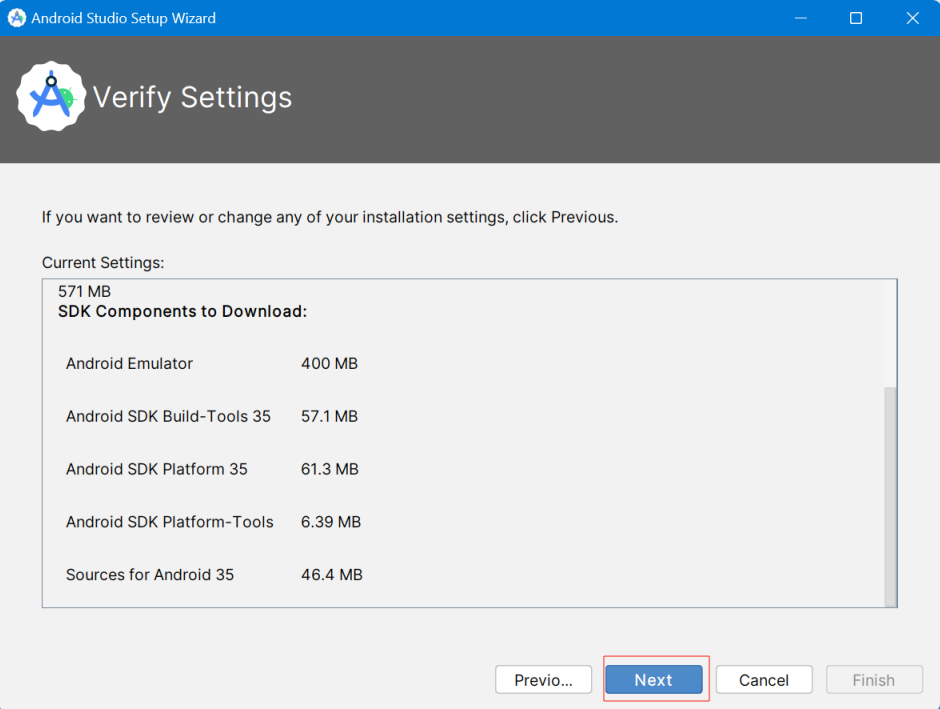Screen dimensions: 940x709
Task: Click the 6.39 MB size value
Action: 331,521
